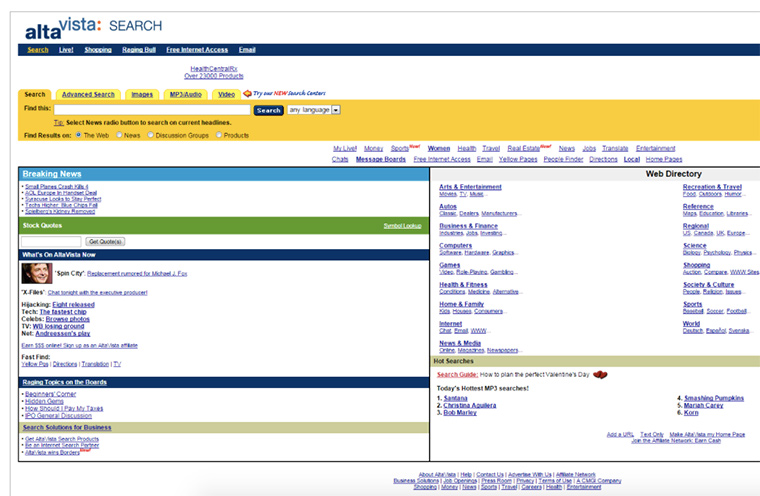Open the Games directory category
Viewport: 760px width, 496px height.
[x=449, y=265]
